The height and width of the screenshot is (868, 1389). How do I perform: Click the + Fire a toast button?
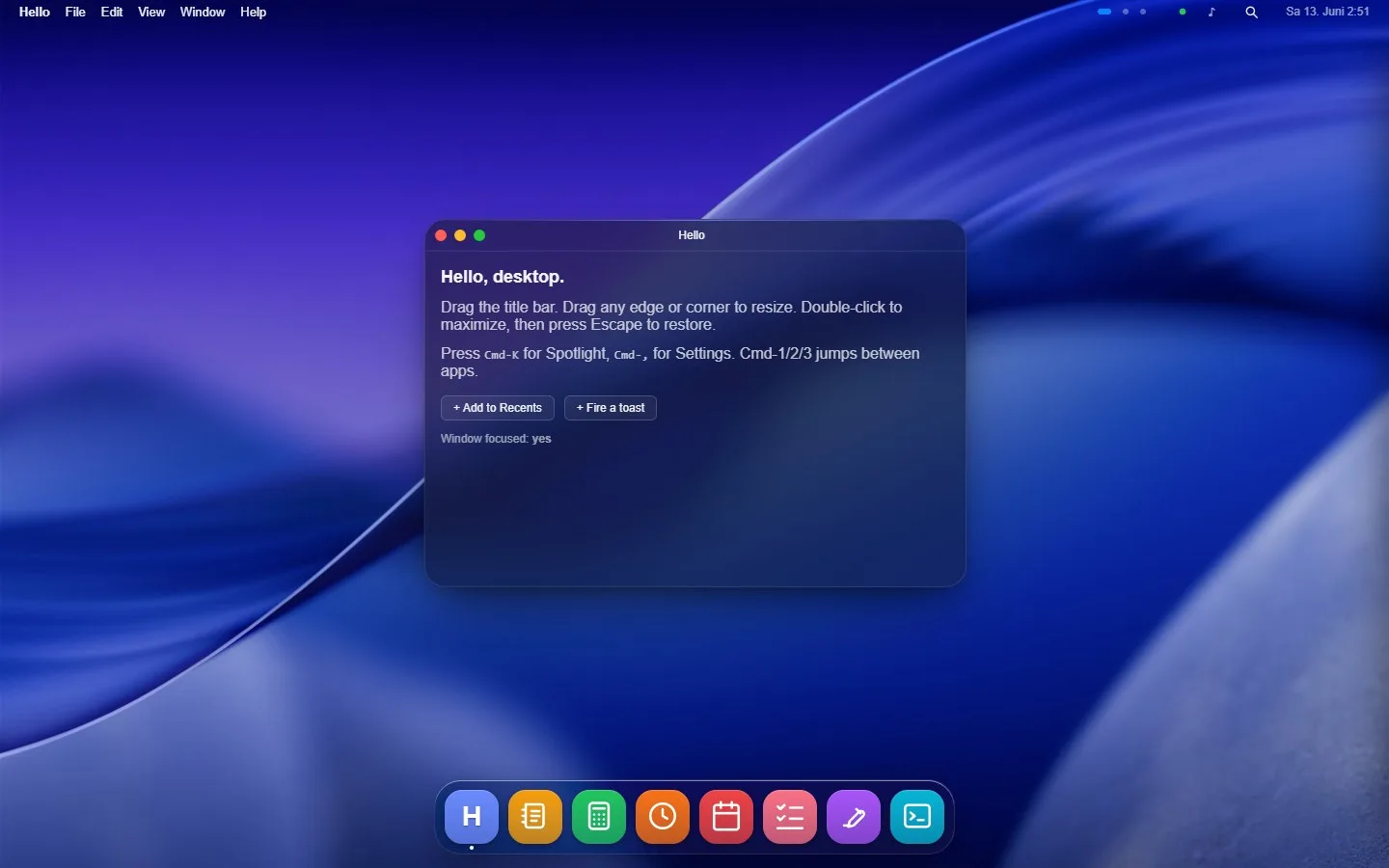[x=611, y=408]
